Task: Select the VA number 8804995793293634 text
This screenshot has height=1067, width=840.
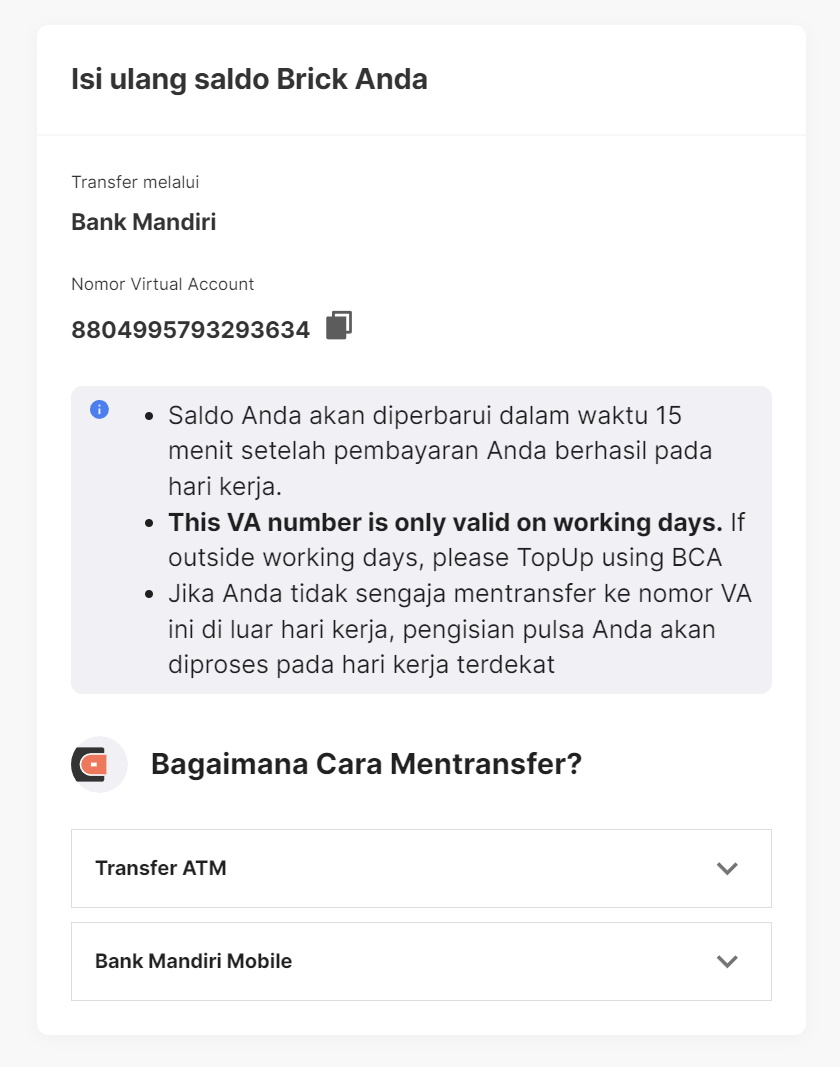Action: click(x=190, y=330)
